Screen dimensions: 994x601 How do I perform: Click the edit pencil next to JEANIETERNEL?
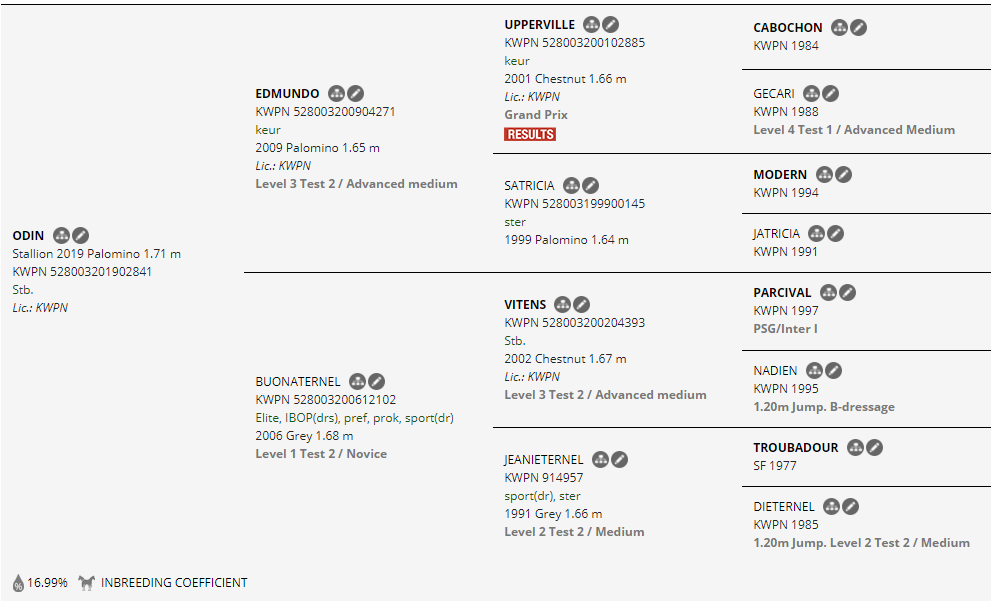click(620, 460)
